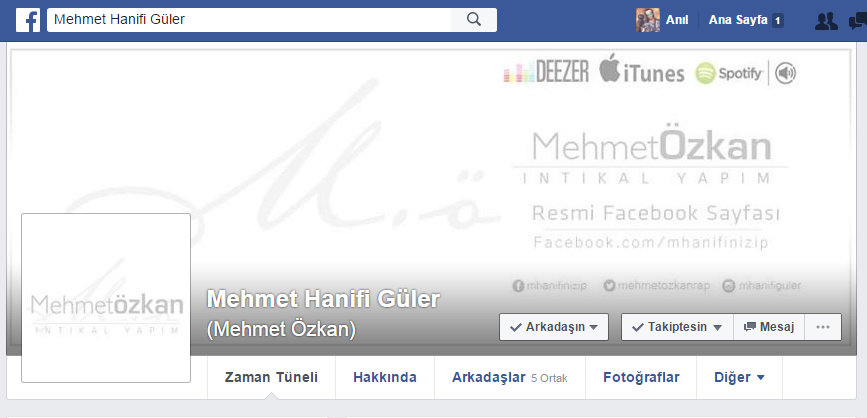This screenshot has height=418, width=867.
Task: Click the Deezer logo on the cover
Action: (x=546, y=72)
